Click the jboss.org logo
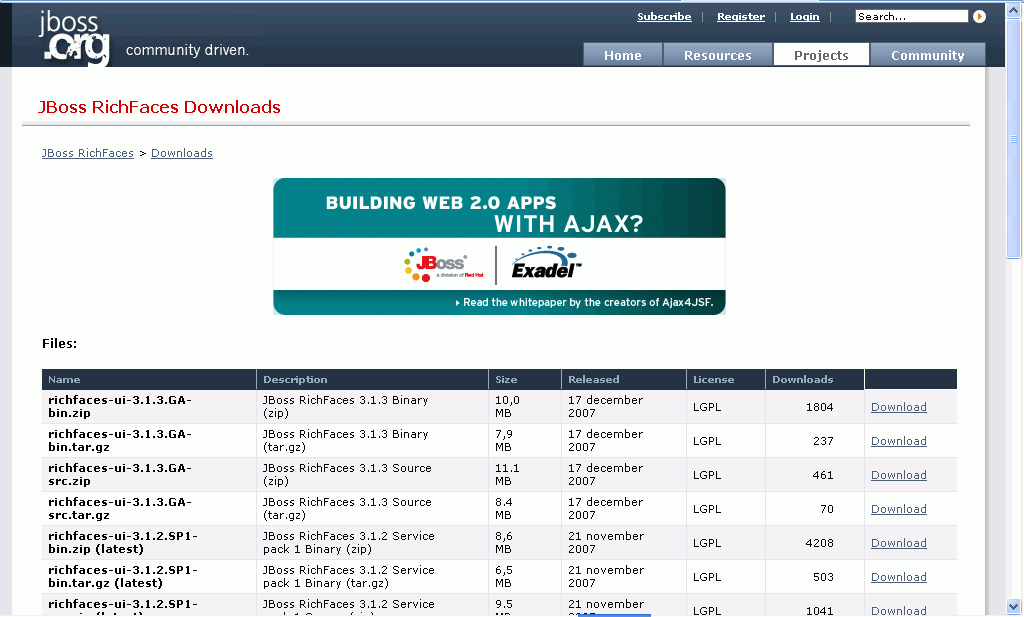This screenshot has width=1024, height=617. 74,38
